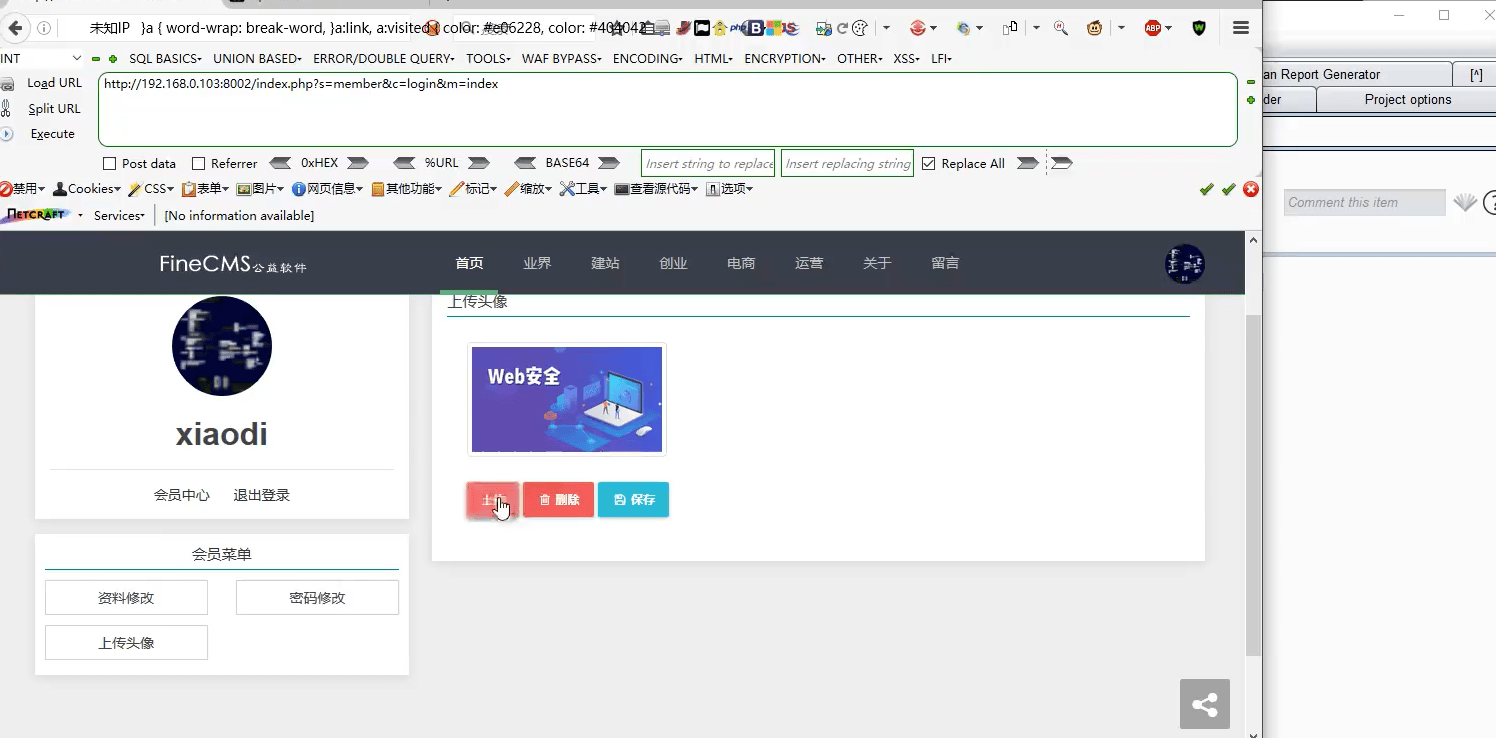
Task: Open the ENCODING dropdown menu
Action: (x=647, y=59)
